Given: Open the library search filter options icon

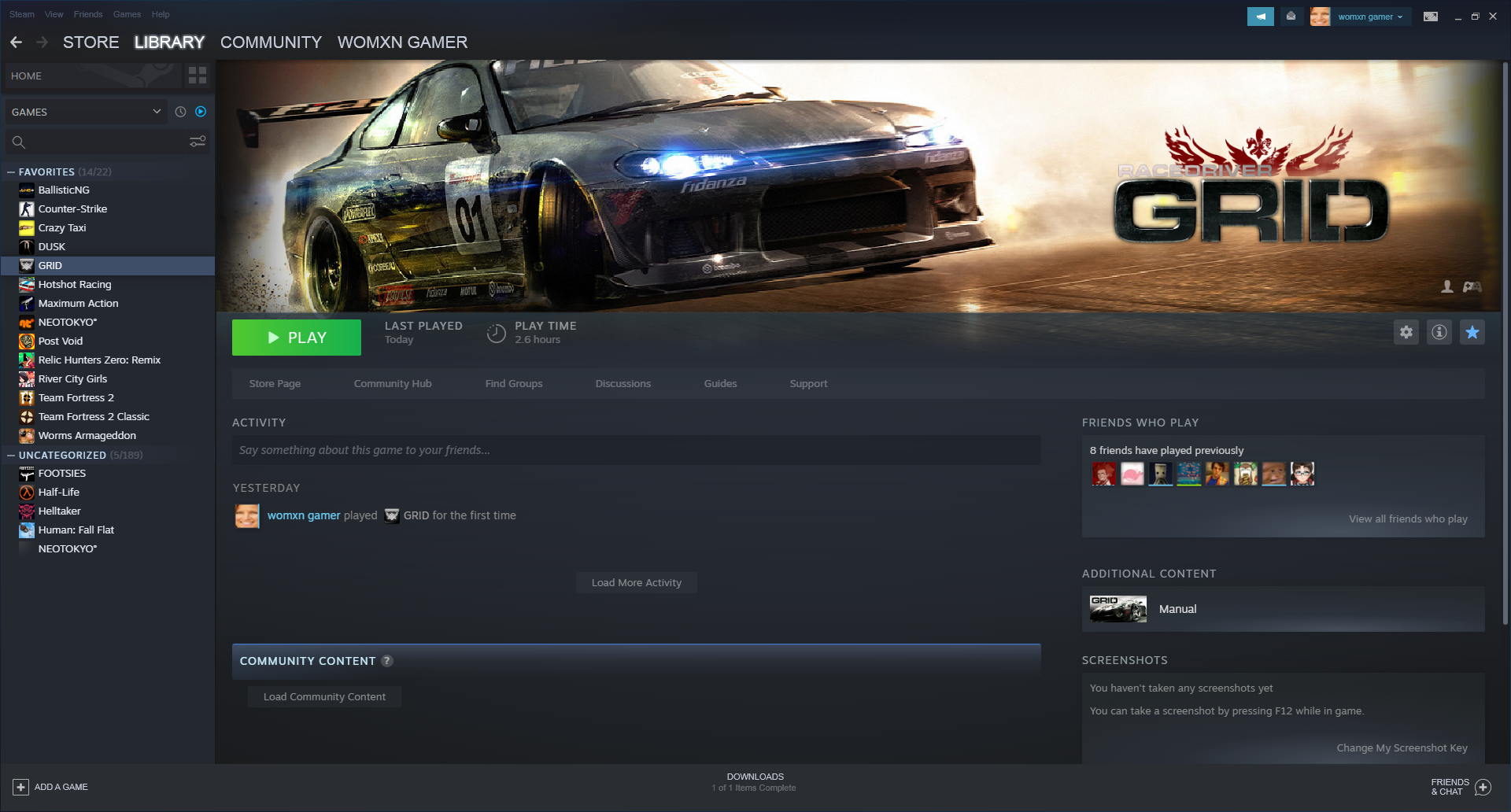Looking at the screenshot, I should coord(197,142).
